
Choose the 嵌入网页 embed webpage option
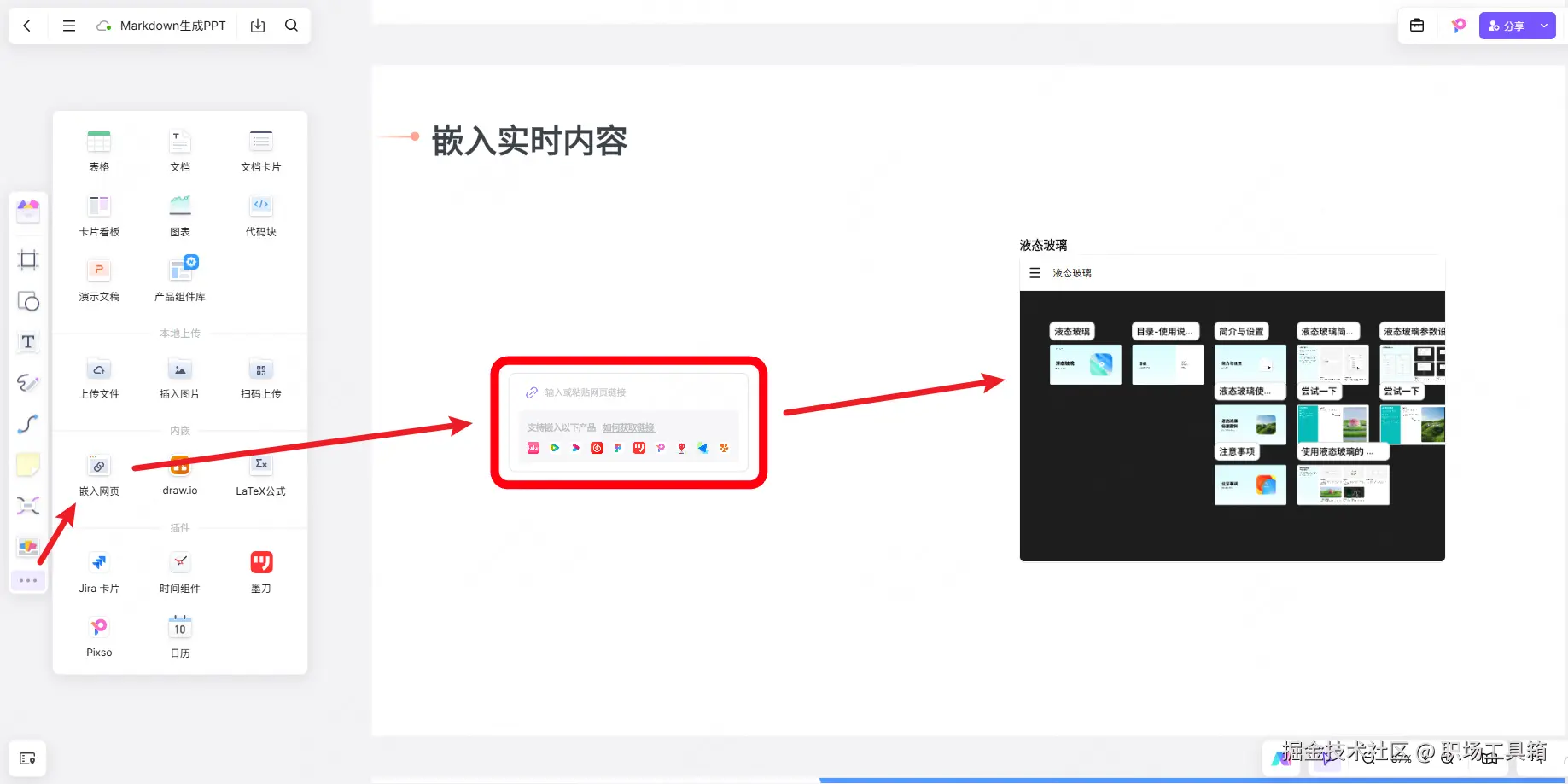point(99,475)
